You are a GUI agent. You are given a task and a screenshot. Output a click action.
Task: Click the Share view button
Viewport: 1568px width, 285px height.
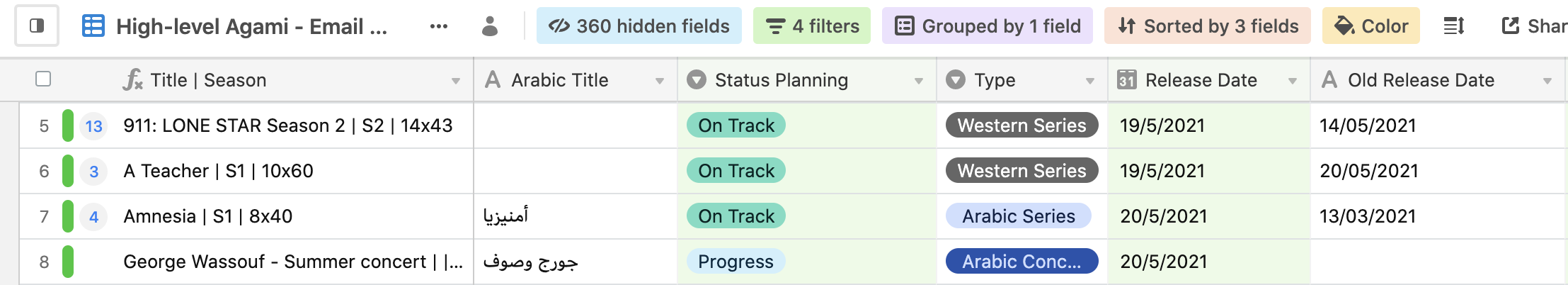1533,26
